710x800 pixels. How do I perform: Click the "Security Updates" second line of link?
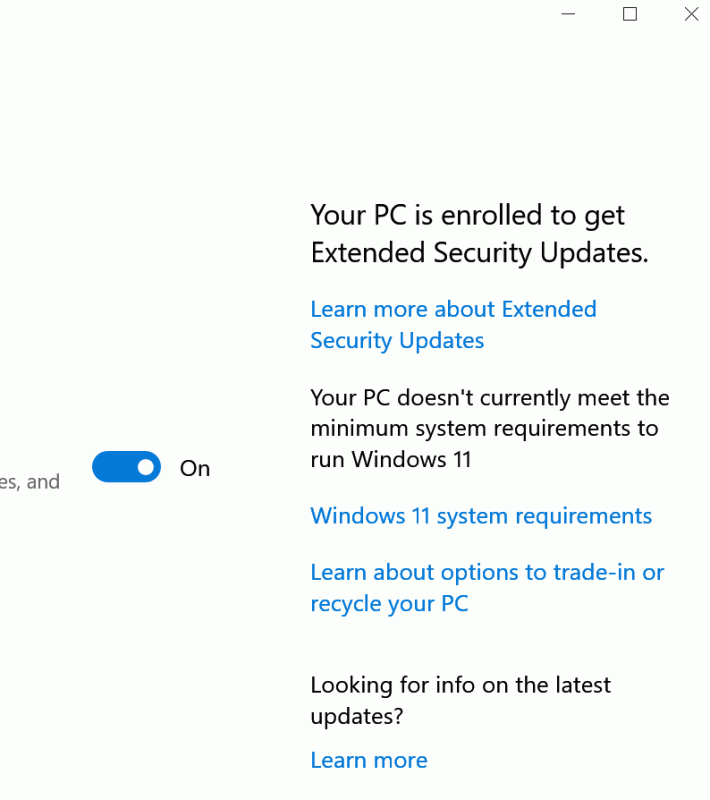point(397,341)
